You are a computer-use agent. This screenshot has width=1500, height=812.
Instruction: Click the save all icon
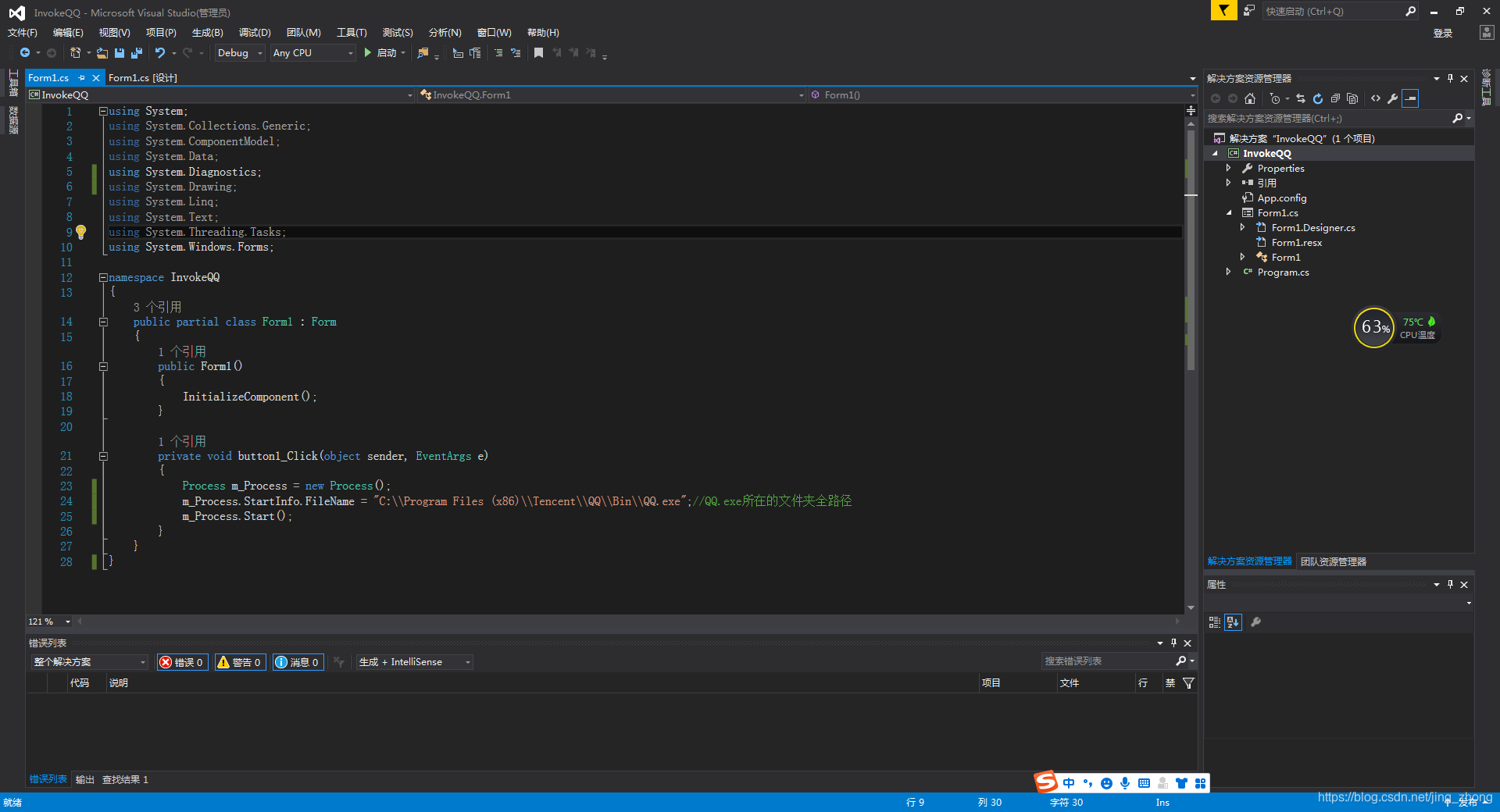[x=137, y=53]
